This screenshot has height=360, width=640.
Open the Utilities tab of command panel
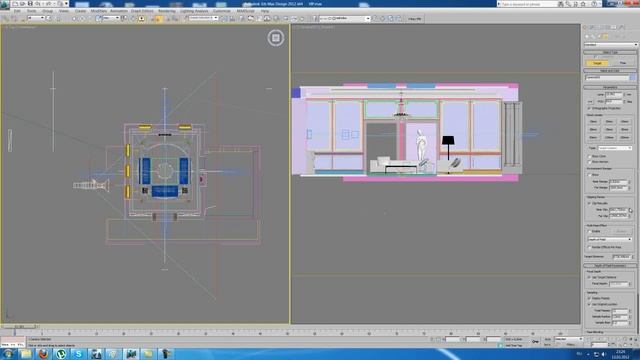click(622, 28)
